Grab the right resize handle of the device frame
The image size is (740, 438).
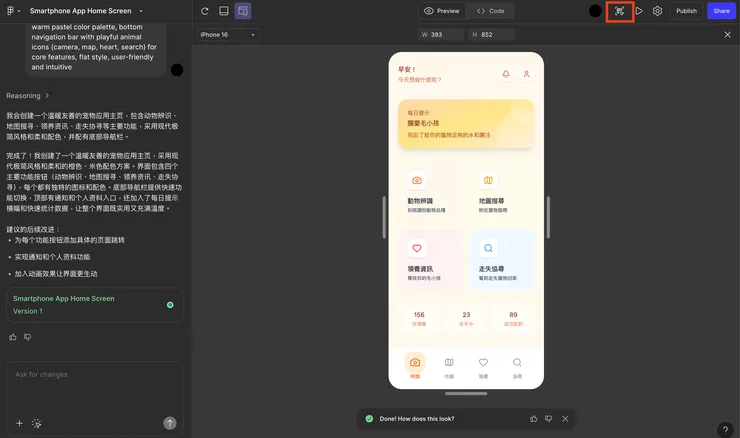(548, 217)
